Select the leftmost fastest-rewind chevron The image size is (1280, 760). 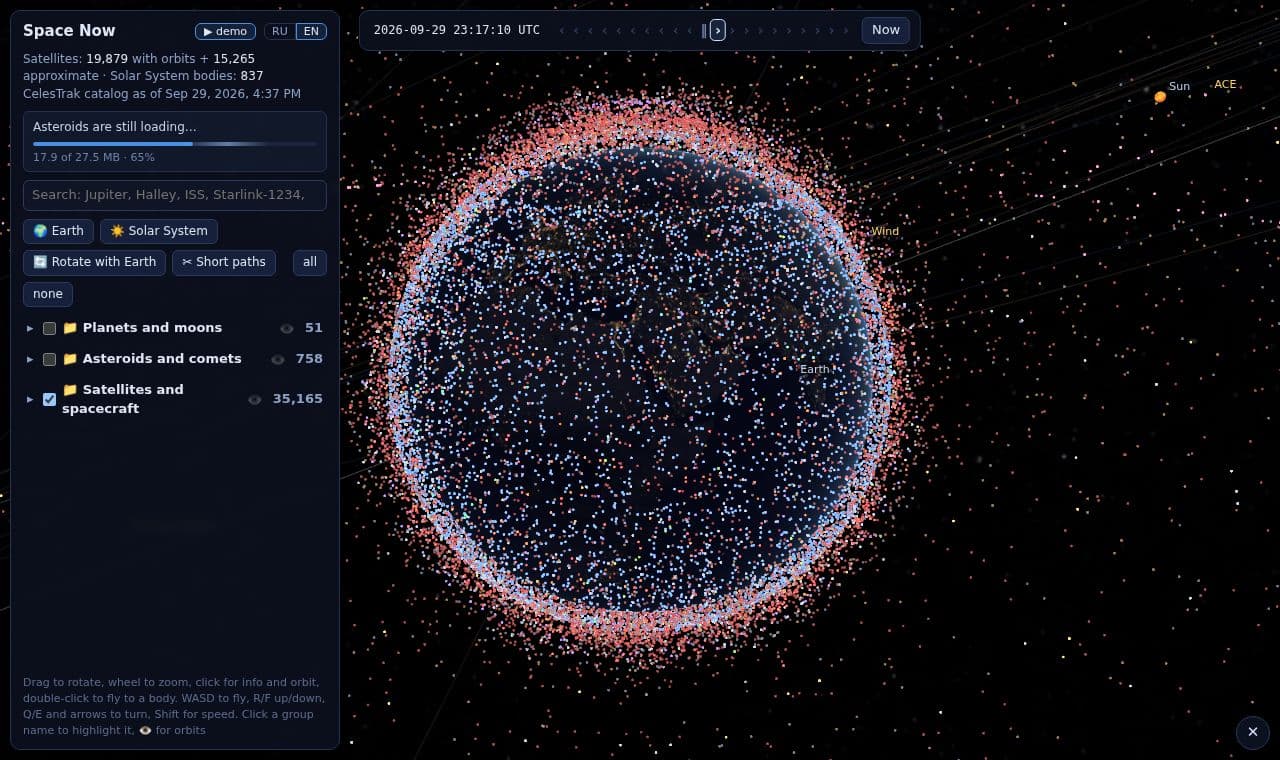(x=561, y=30)
